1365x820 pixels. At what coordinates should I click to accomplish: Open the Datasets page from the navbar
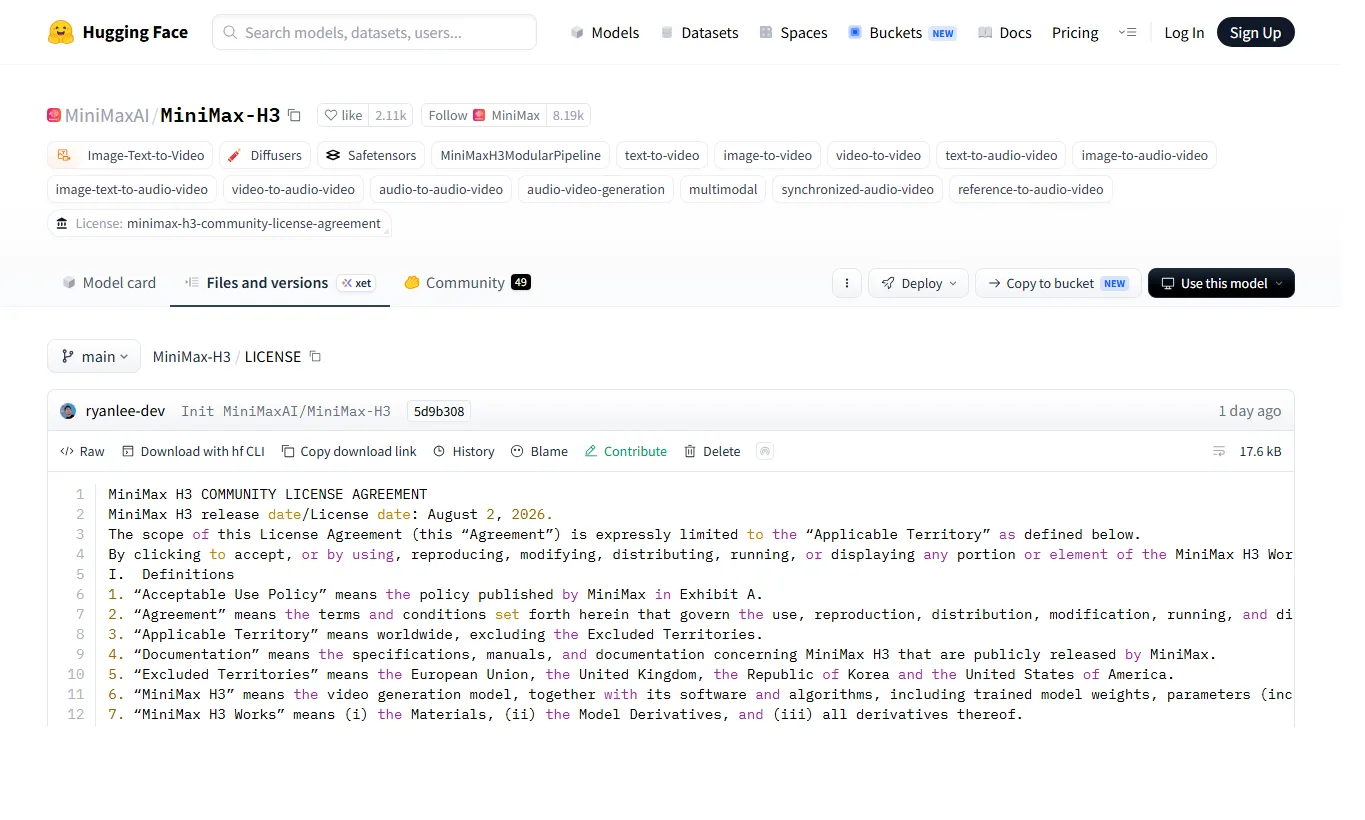(x=699, y=32)
